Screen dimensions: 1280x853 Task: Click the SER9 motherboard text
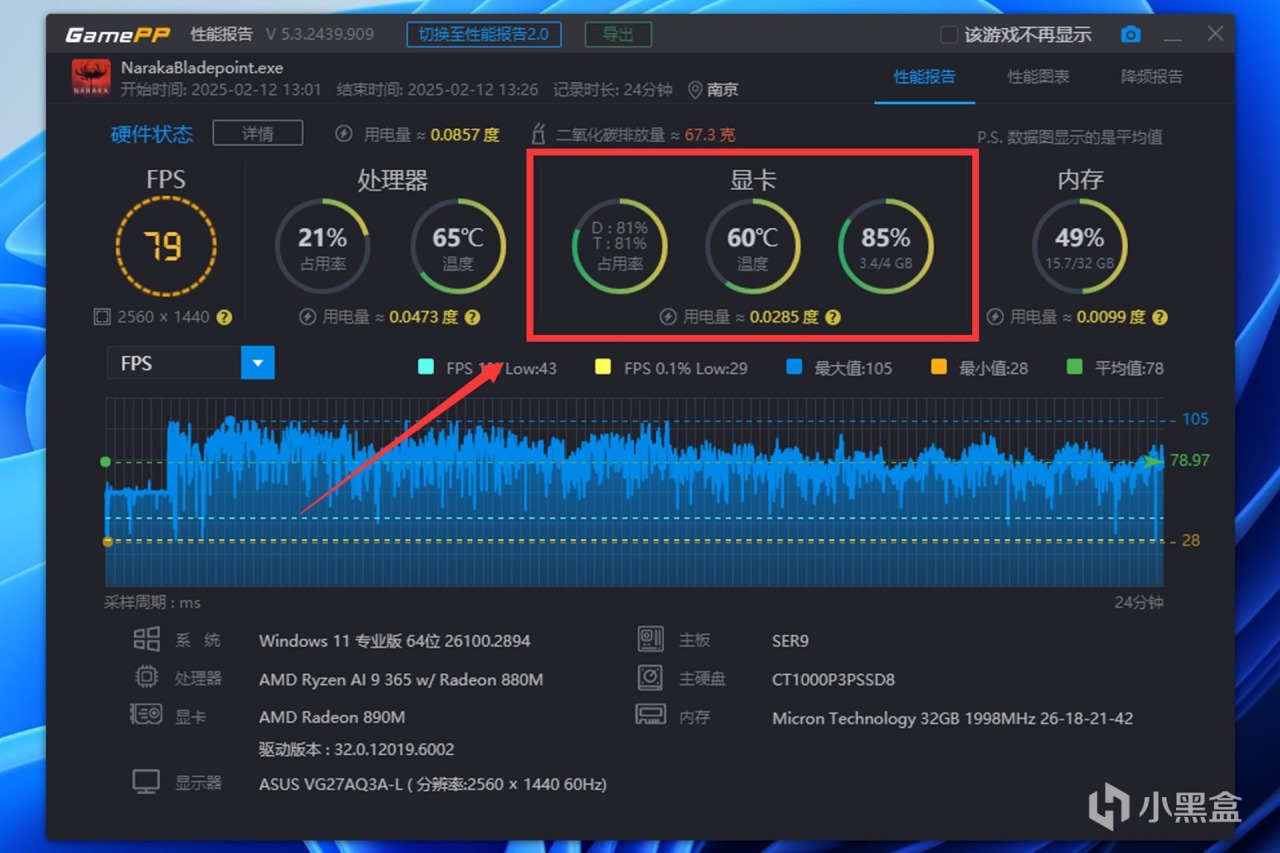[790, 641]
